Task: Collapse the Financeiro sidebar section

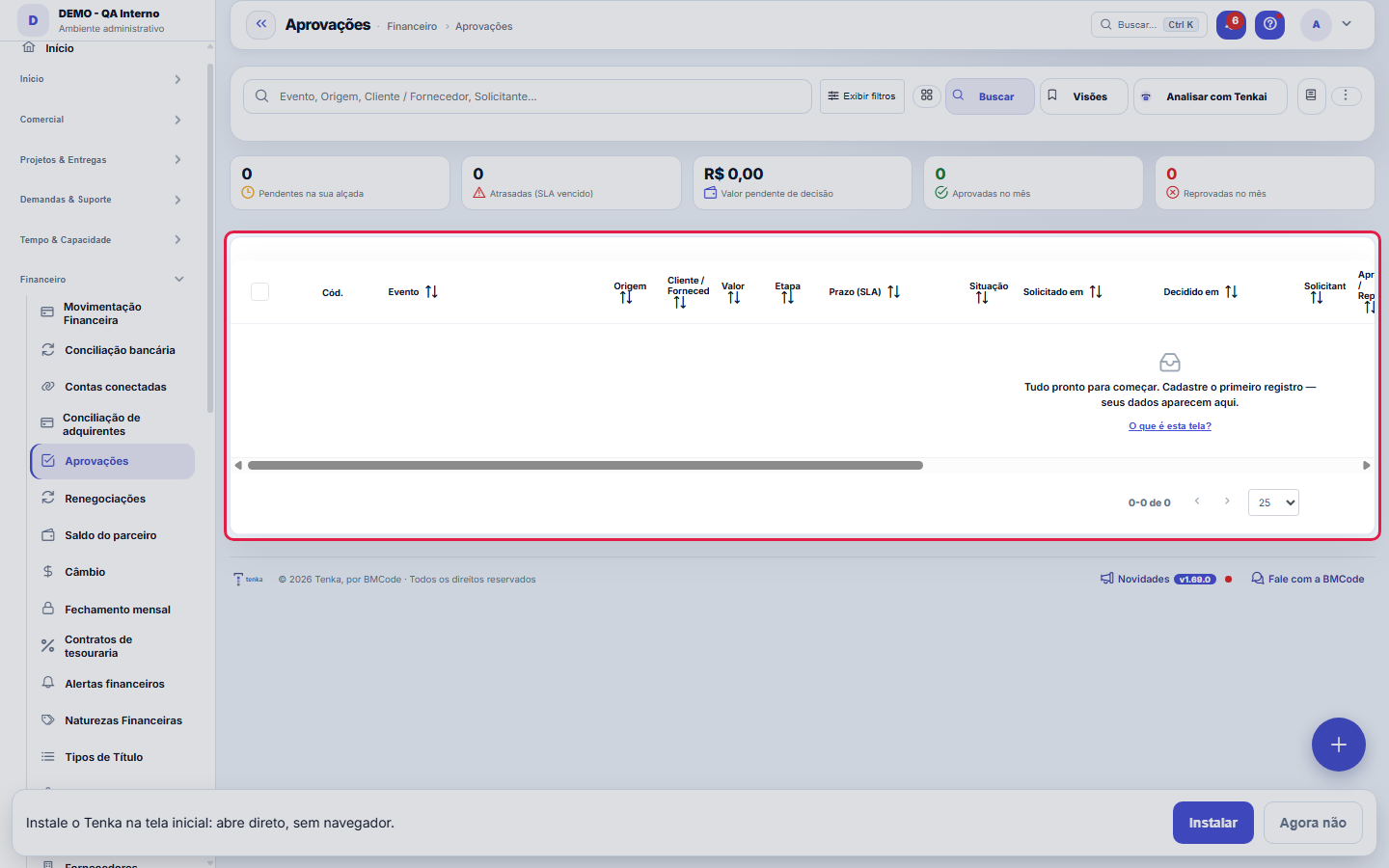Action: tap(100, 280)
